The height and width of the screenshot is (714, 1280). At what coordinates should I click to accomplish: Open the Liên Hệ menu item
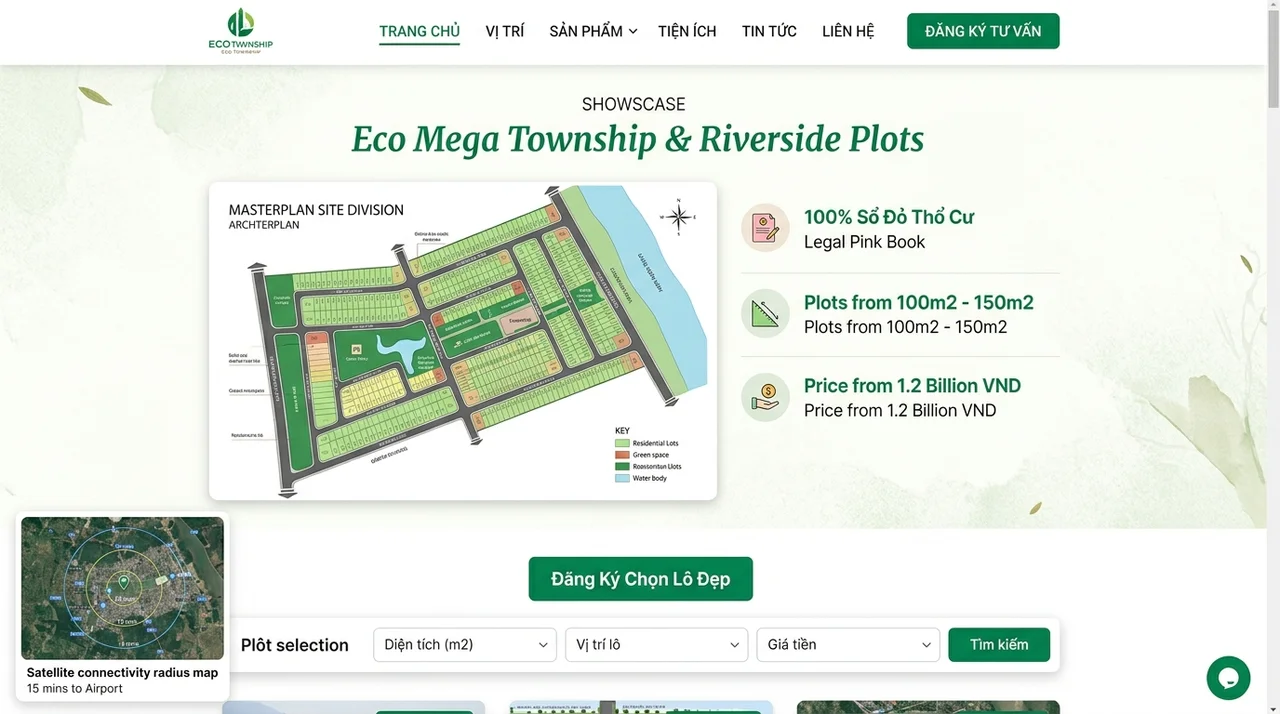pyautogui.click(x=848, y=31)
